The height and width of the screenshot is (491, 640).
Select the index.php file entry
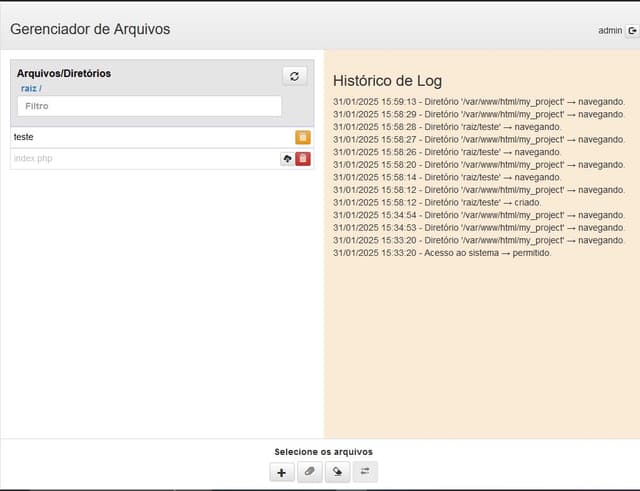point(33,159)
